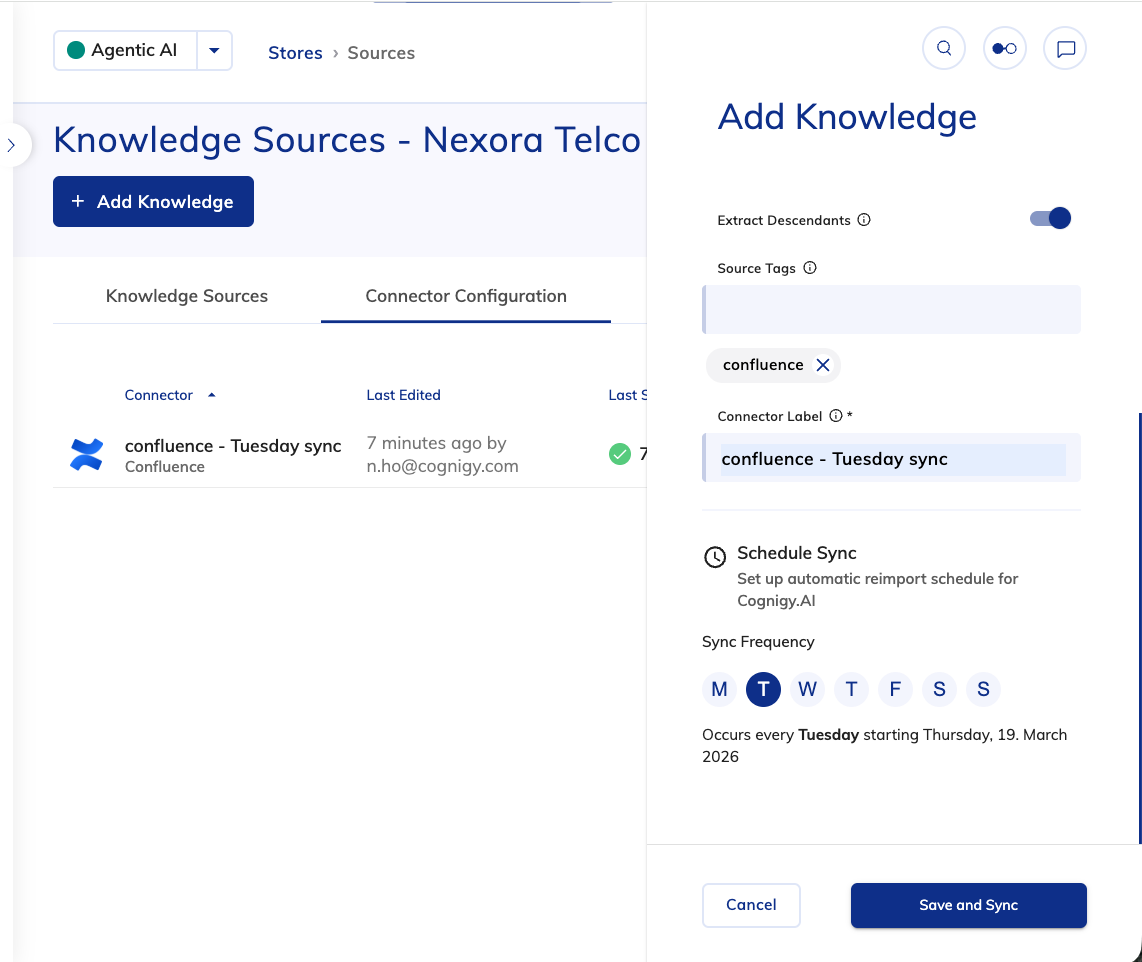Open the Agentic AI project dropdown arrow
This screenshot has height=962, width=1142.
(x=214, y=51)
